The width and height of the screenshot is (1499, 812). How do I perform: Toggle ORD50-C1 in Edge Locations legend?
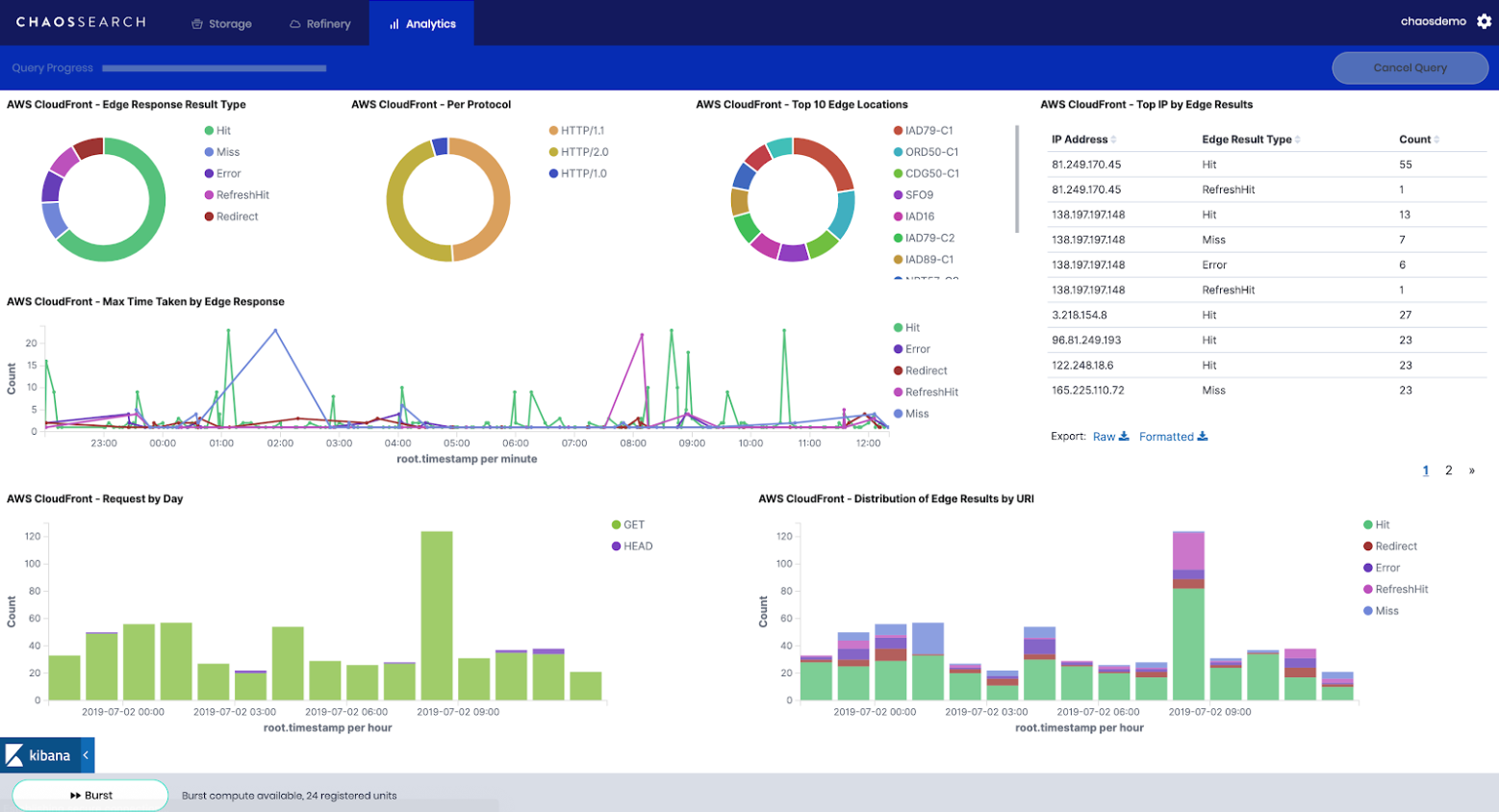tap(926, 152)
